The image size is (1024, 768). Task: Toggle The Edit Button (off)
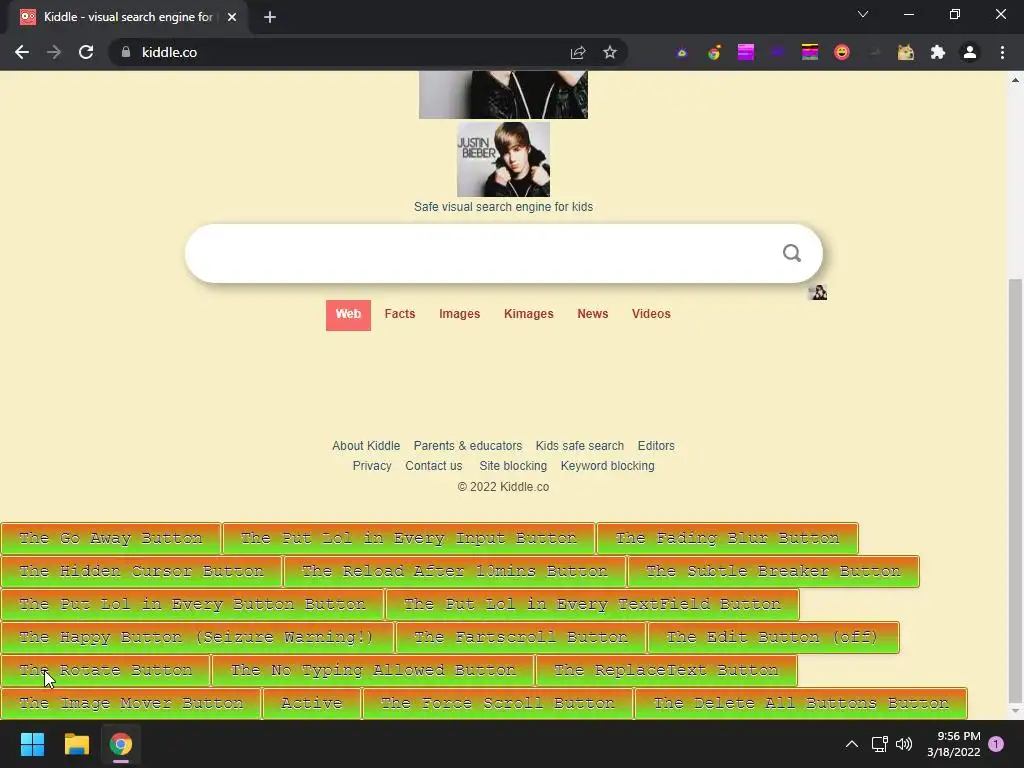pos(774,637)
